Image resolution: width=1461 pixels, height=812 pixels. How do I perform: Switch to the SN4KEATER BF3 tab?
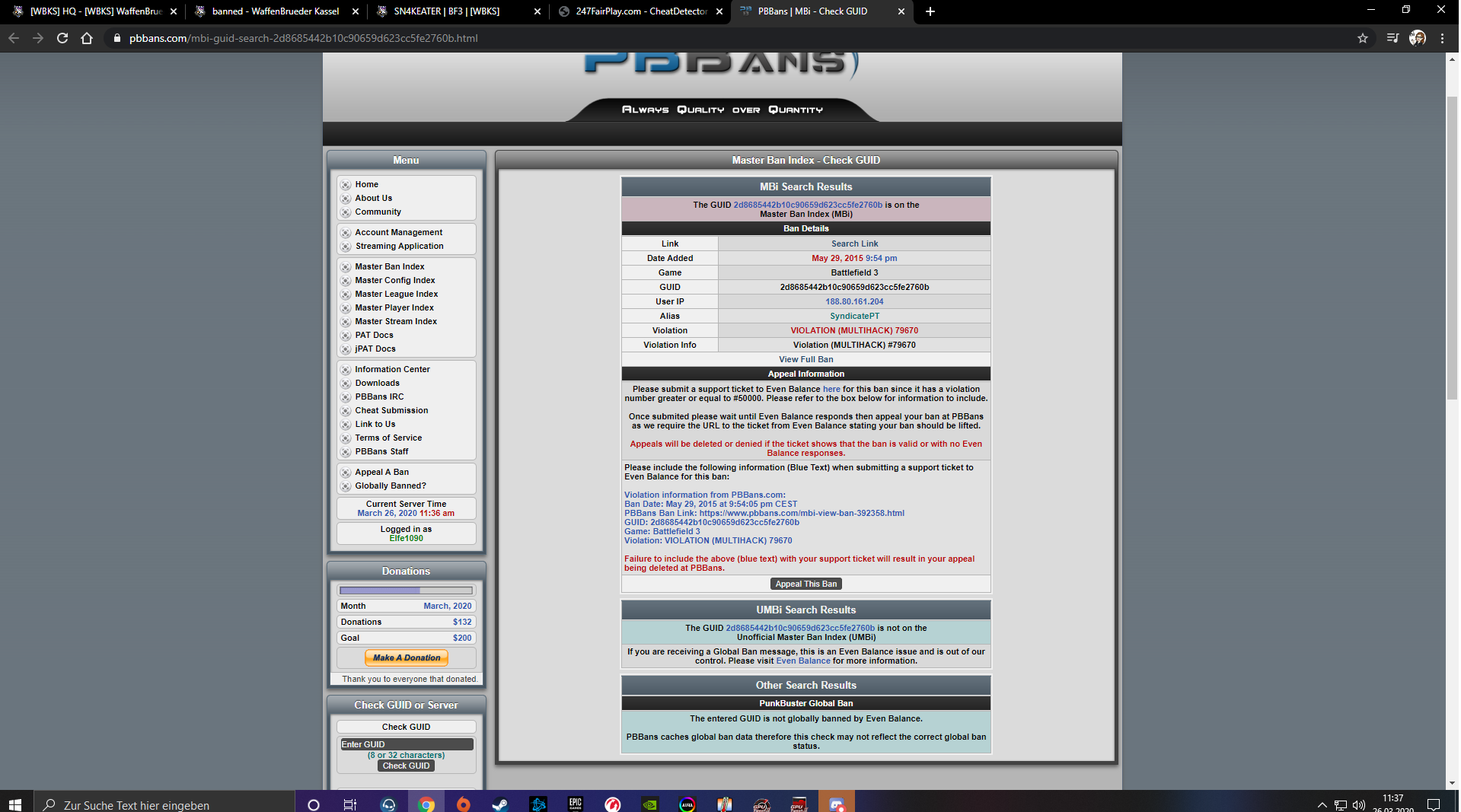[459, 11]
